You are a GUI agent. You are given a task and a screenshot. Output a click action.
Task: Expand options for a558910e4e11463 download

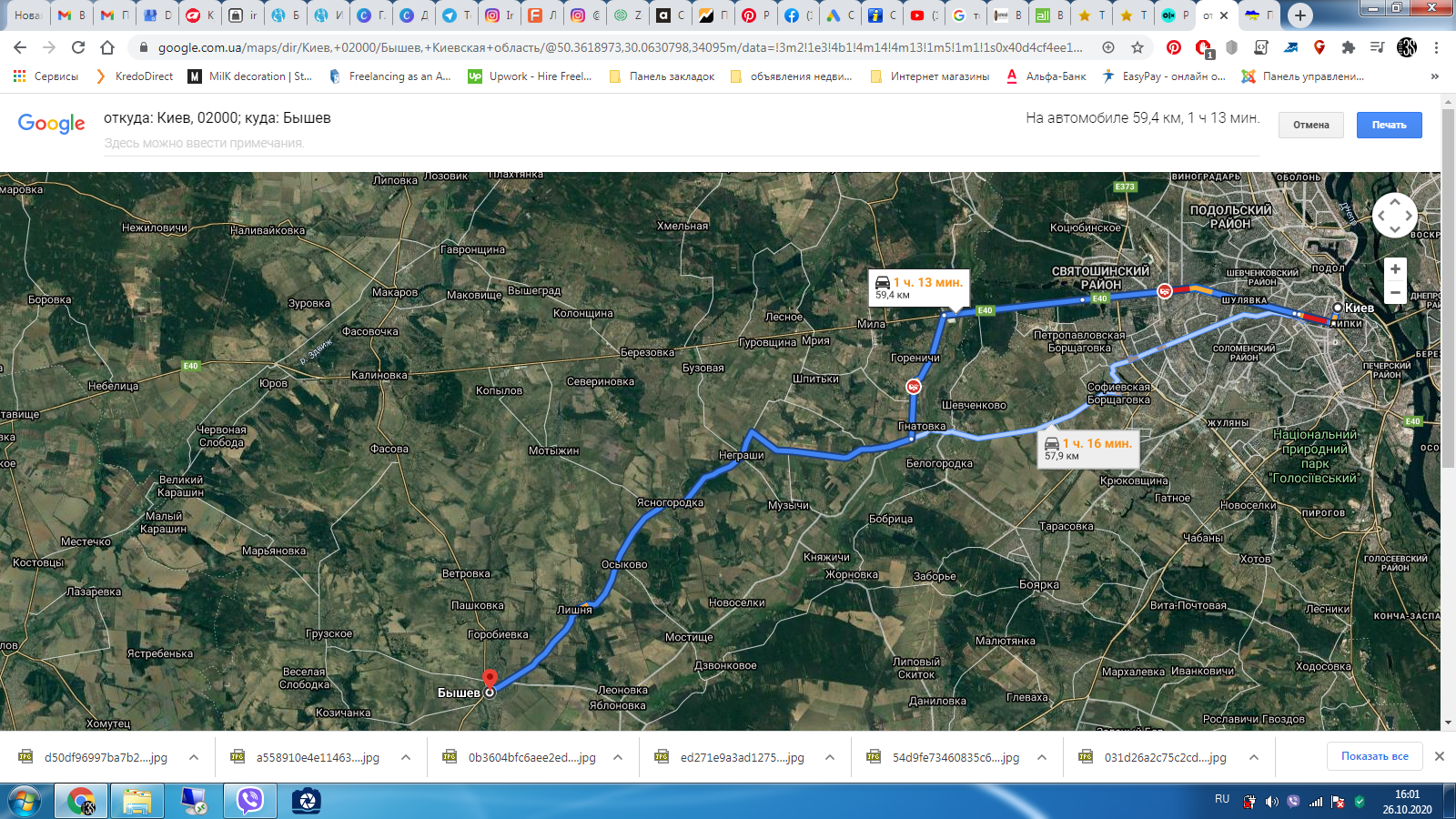pyautogui.click(x=406, y=757)
